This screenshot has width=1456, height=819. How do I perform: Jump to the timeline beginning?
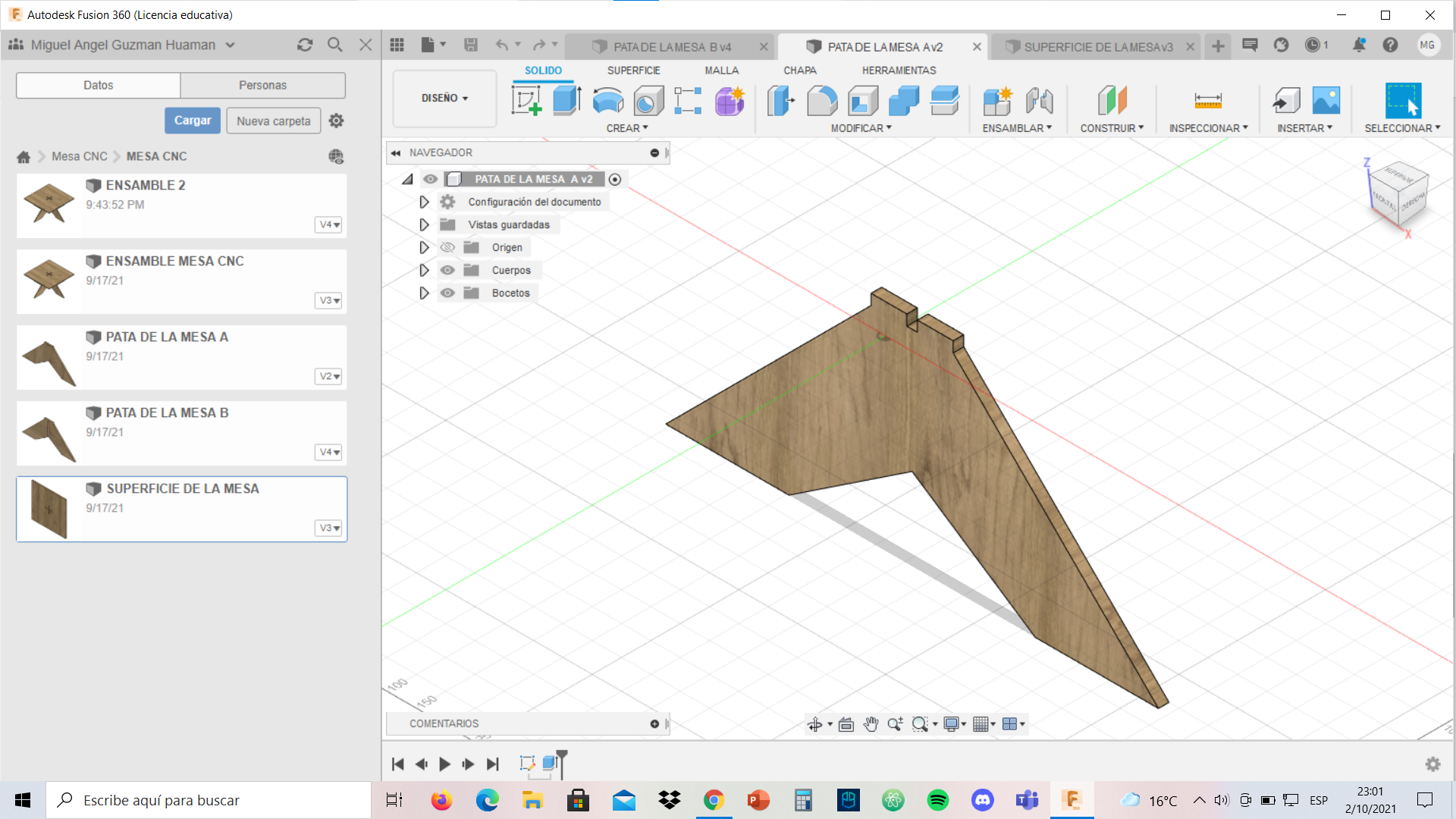(397, 764)
